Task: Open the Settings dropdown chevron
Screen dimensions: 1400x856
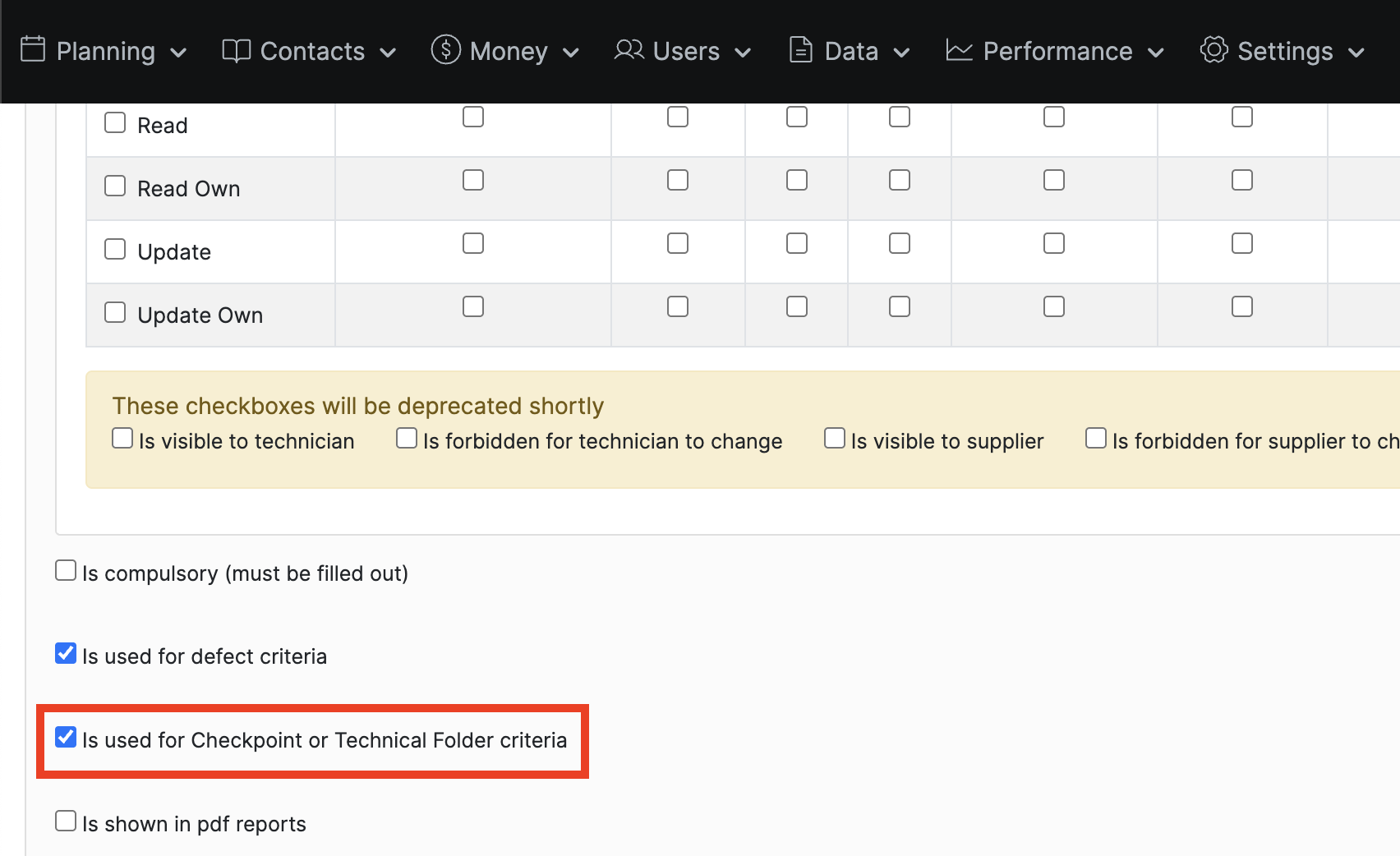Action: (x=1358, y=52)
